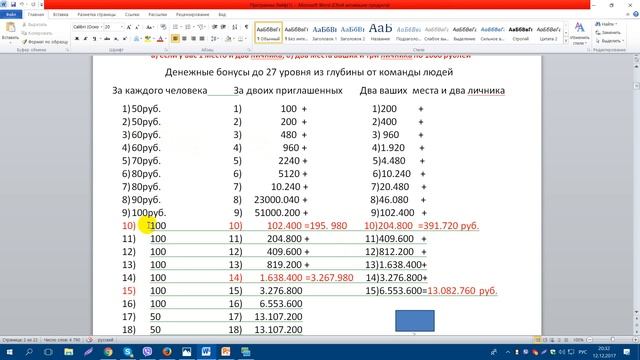Screen dimensions: 640x360
Task: Open the font name combo box
Action: 87,27
